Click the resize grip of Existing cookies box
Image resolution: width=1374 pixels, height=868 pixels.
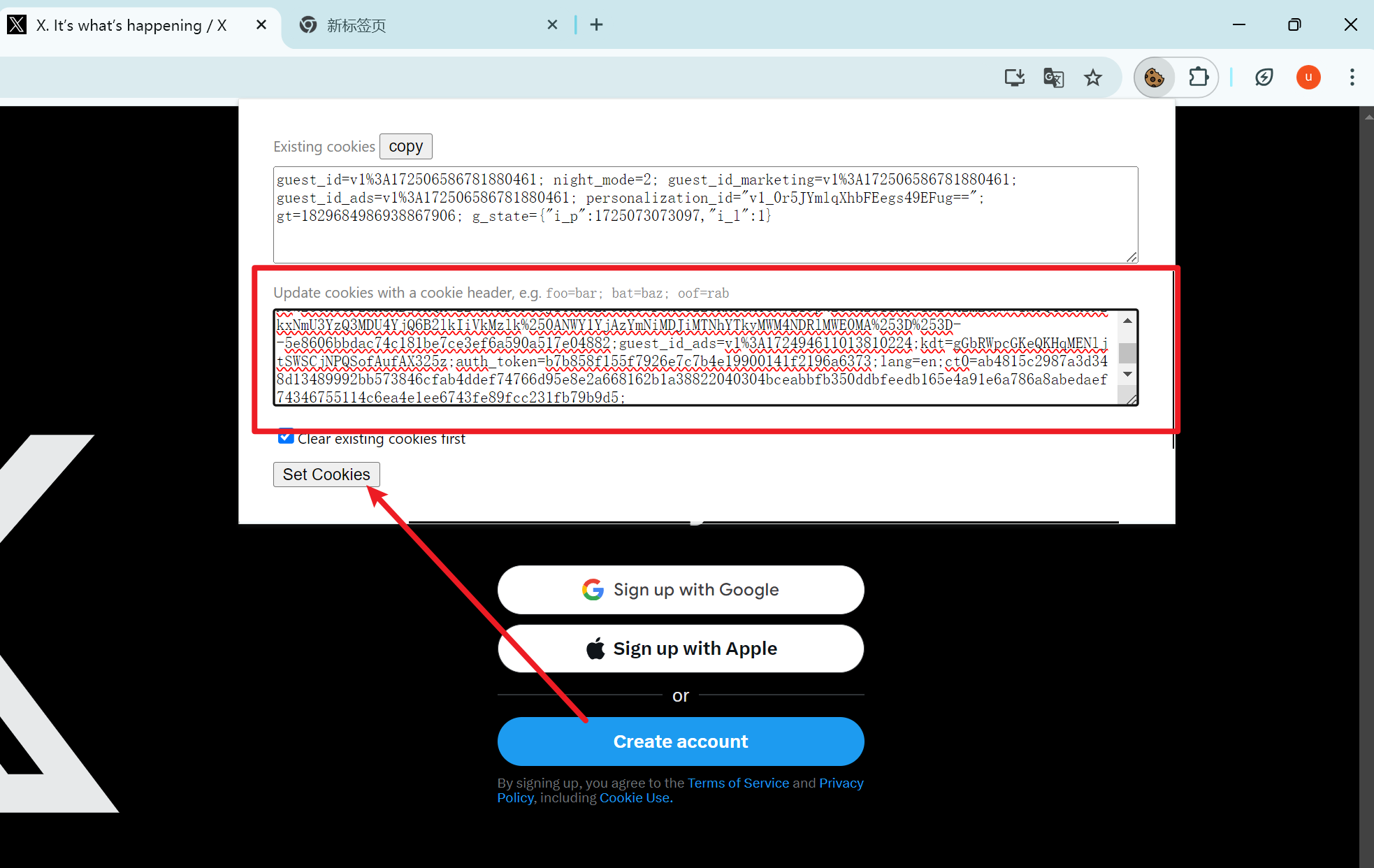coord(1131,256)
